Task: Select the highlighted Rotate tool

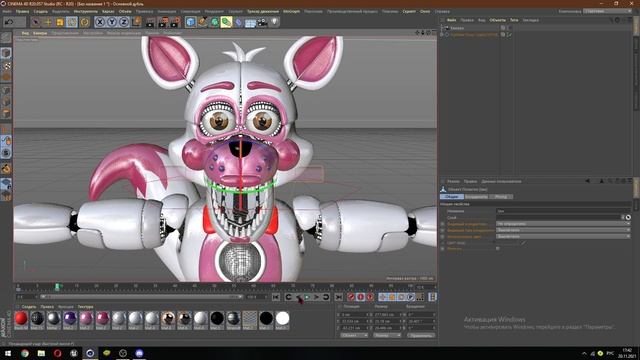Action: pos(72,22)
